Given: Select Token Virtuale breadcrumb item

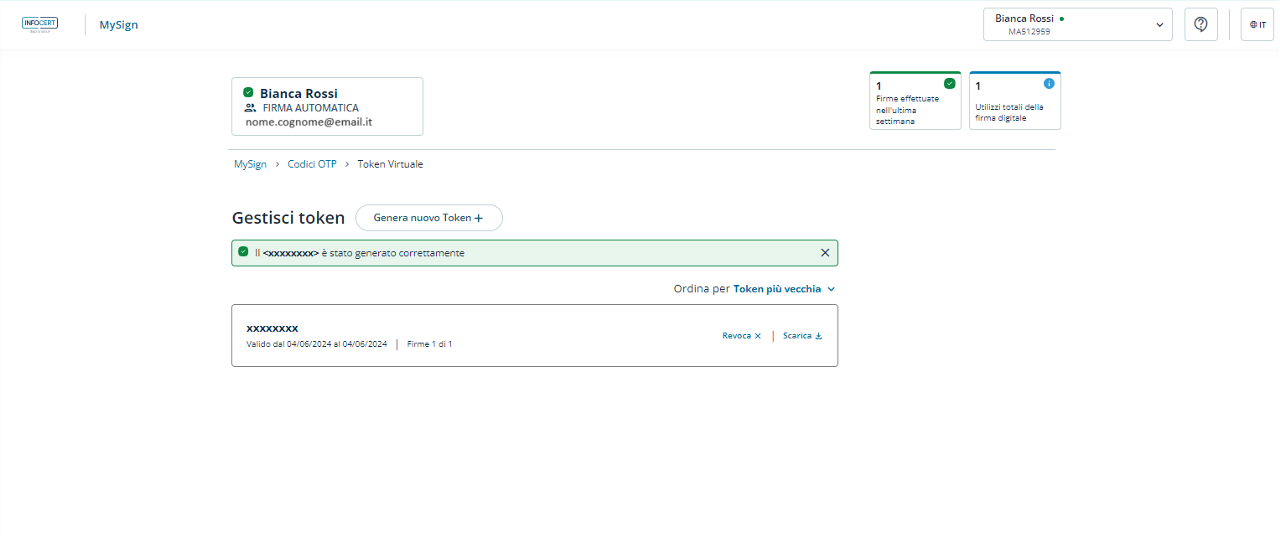Looking at the screenshot, I should tap(390, 164).
